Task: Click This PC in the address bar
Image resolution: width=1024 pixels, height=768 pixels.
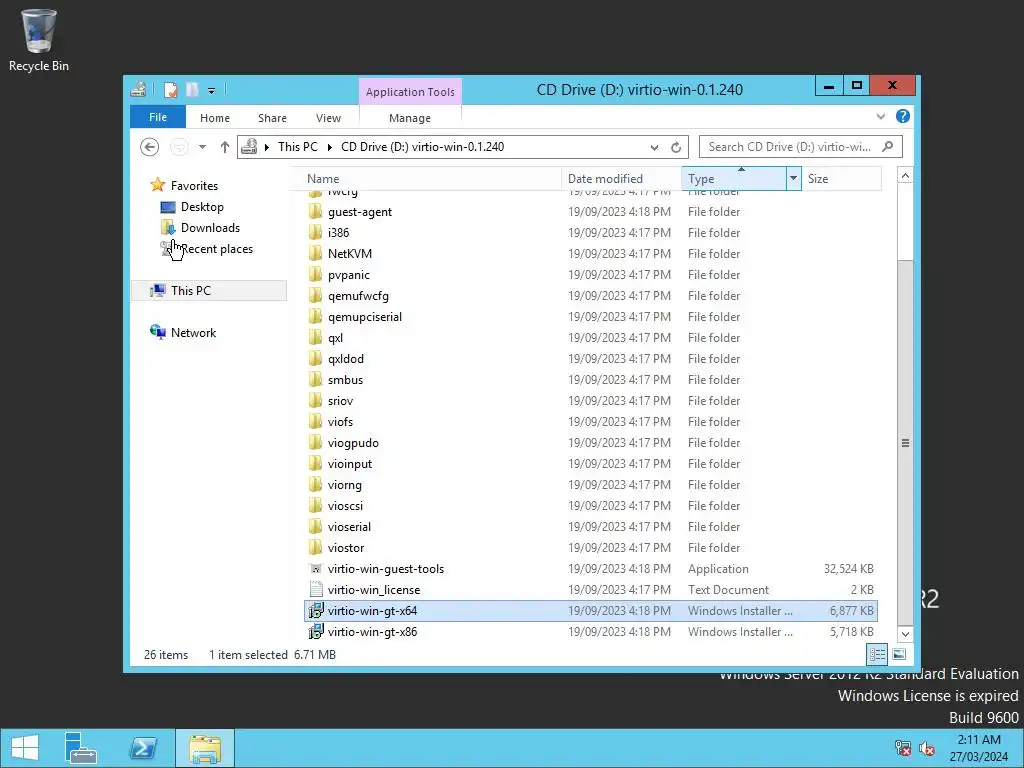Action: [x=298, y=147]
